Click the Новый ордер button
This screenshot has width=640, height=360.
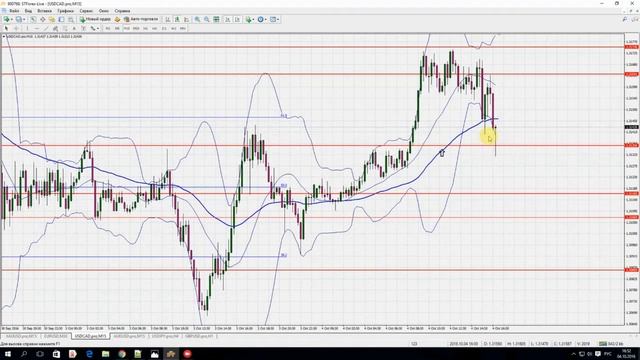95,19
